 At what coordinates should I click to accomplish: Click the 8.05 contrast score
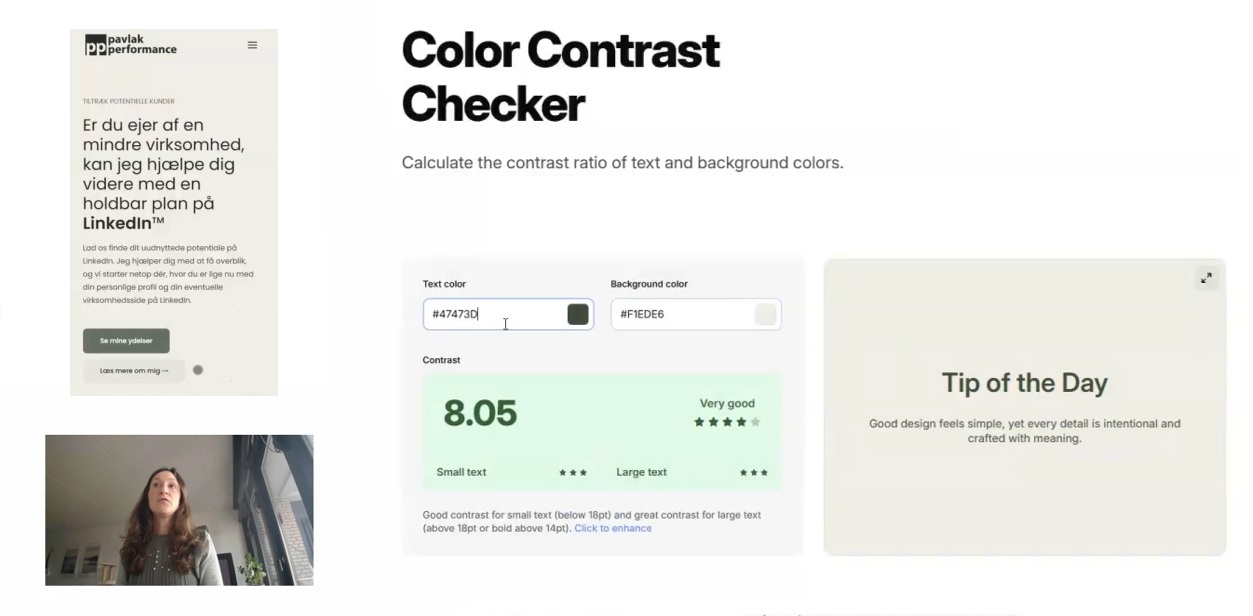pos(480,413)
